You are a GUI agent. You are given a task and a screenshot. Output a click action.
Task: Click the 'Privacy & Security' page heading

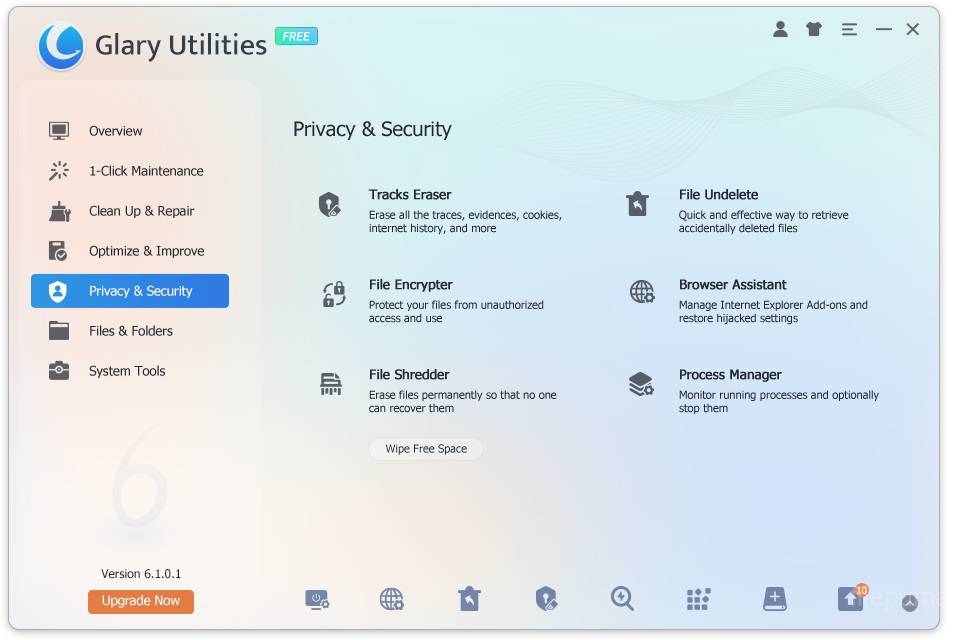(x=372, y=130)
